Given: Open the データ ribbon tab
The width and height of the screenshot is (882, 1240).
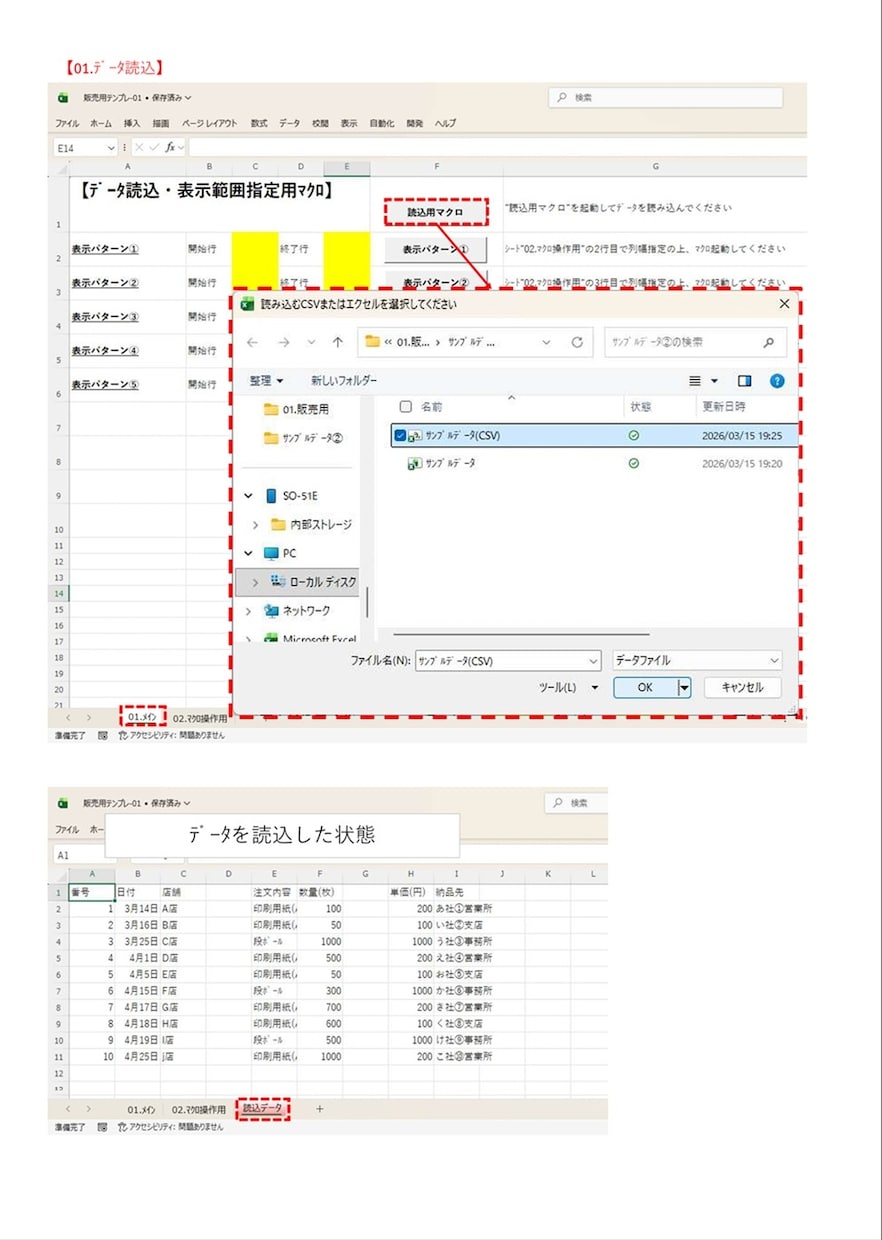Looking at the screenshot, I should pyautogui.click(x=289, y=123).
